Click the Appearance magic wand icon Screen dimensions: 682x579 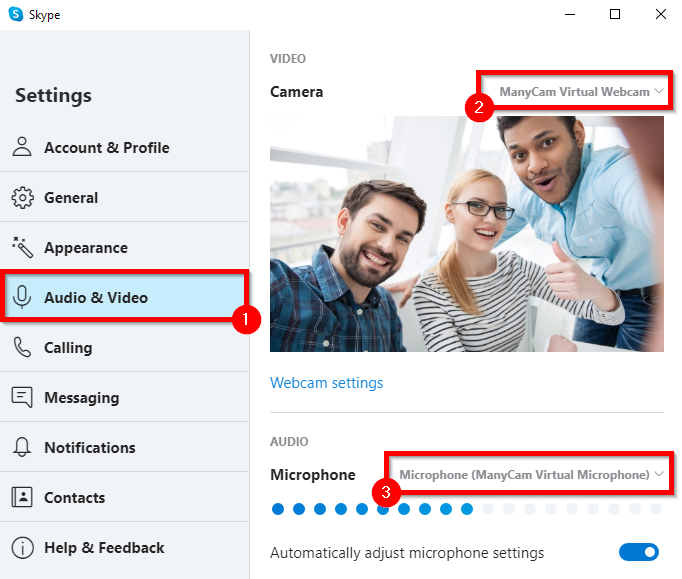tap(22, 247)
